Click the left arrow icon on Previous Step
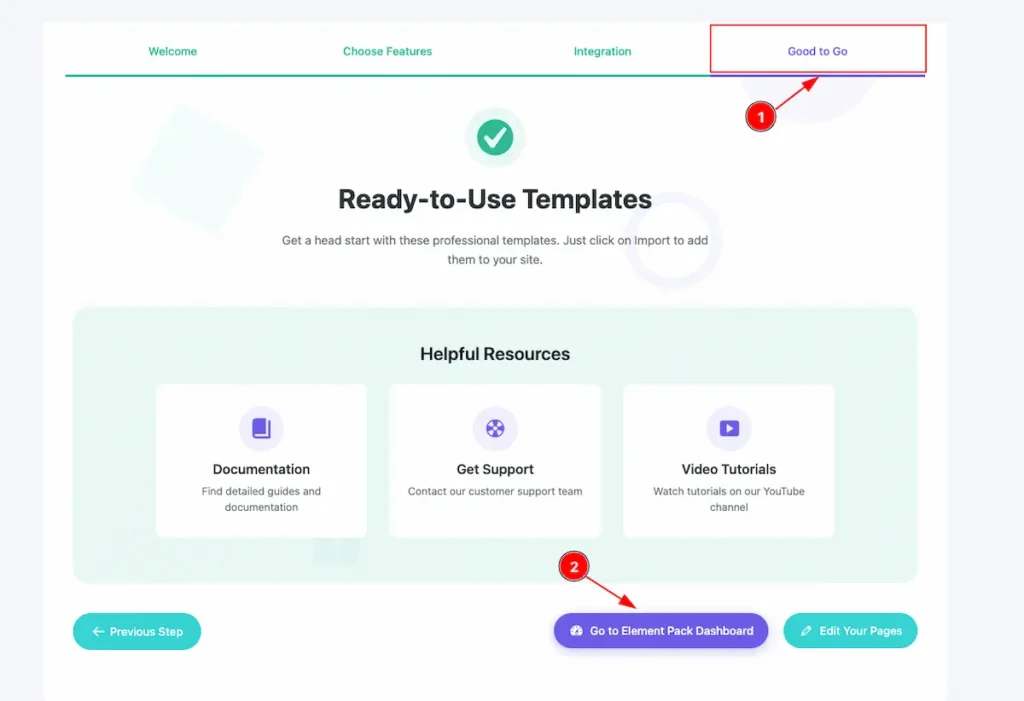1024x701 pixels. pyautogui.click(x=98, y=632)
